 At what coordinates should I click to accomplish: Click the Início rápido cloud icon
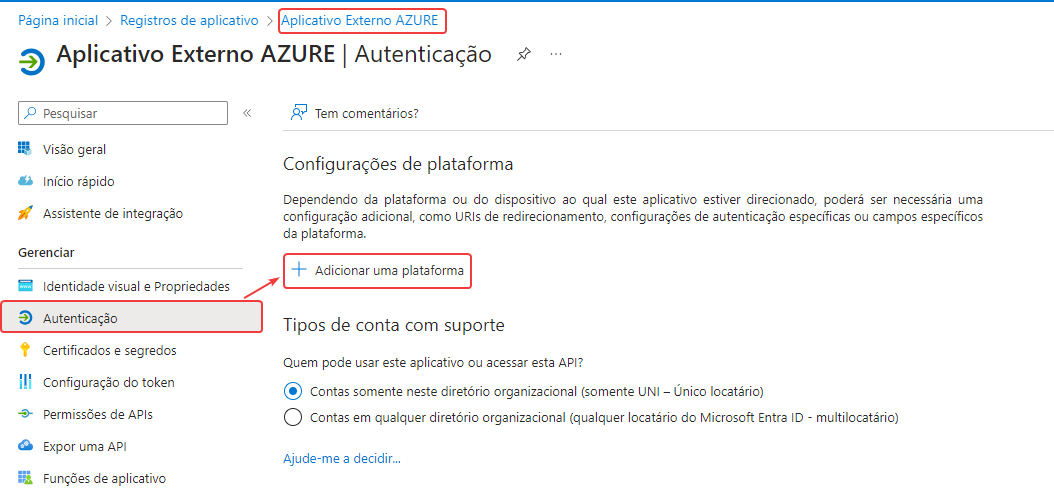[26, 181]
